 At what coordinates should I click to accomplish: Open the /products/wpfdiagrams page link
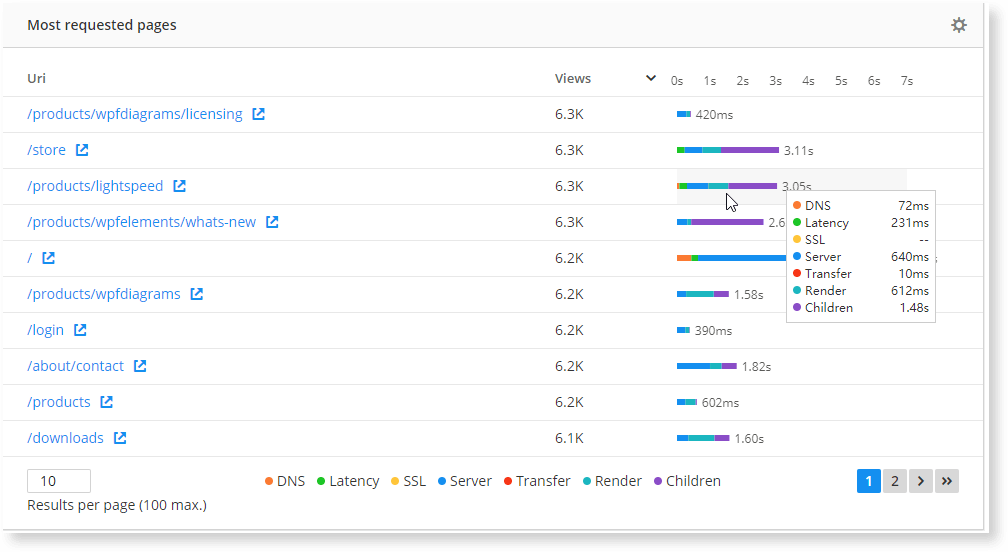(x=104, y=294)
